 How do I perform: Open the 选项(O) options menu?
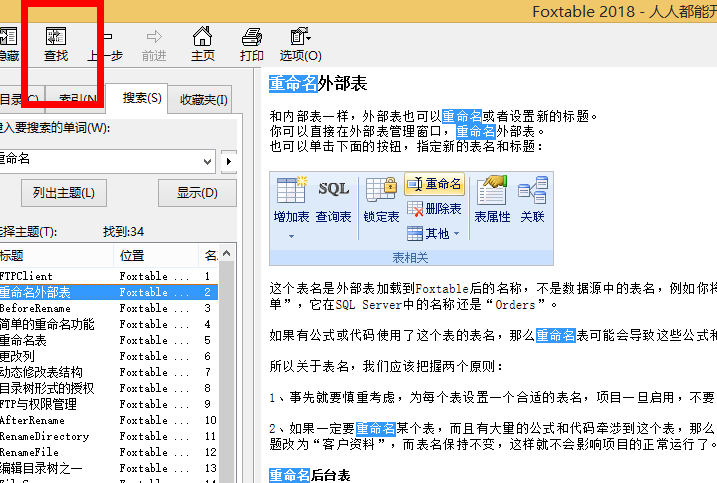[300, 44]
